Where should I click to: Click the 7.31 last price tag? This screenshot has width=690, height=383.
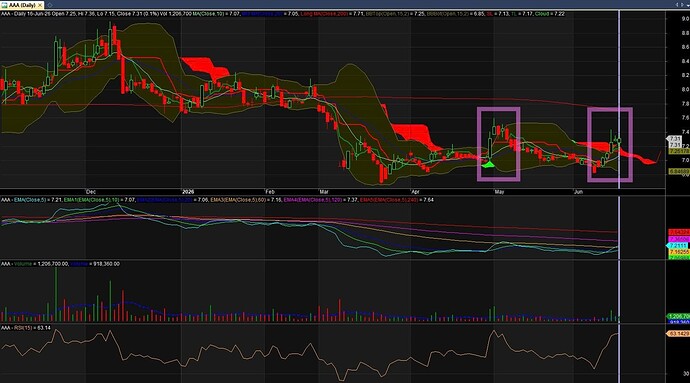click(x=675, y=139)
